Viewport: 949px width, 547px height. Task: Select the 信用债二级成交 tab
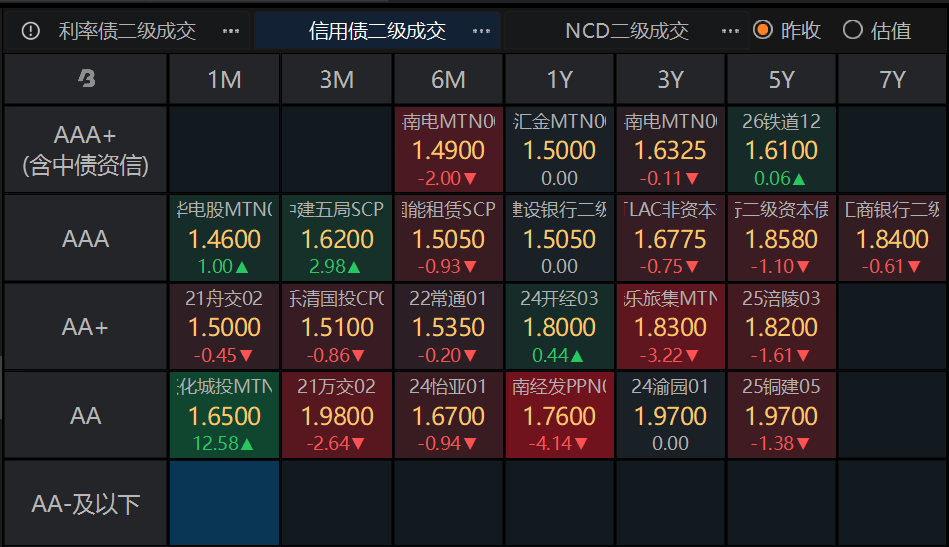377,31
